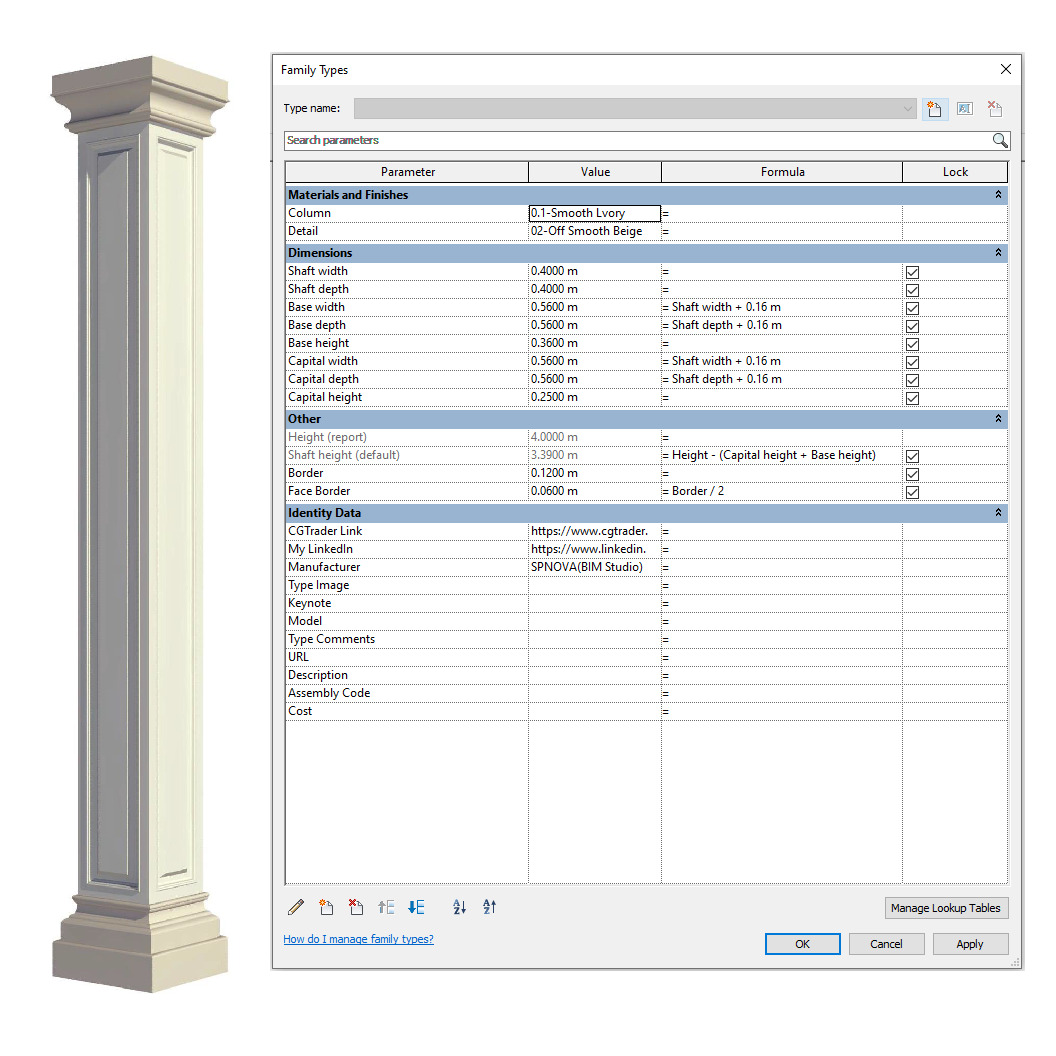This screenshot has height=1056, width=1056.
Task: Click the Lock column header
Action: (x=955, y=172)
